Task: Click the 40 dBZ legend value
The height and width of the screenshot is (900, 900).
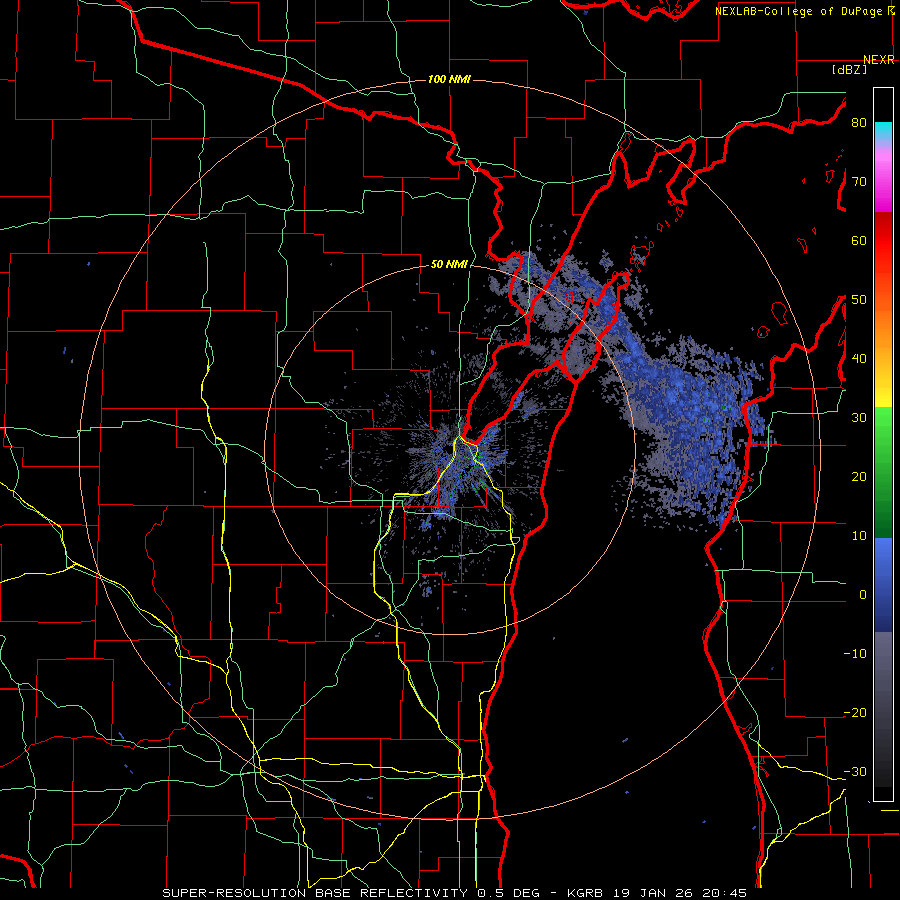Action: tap(859, 359)
